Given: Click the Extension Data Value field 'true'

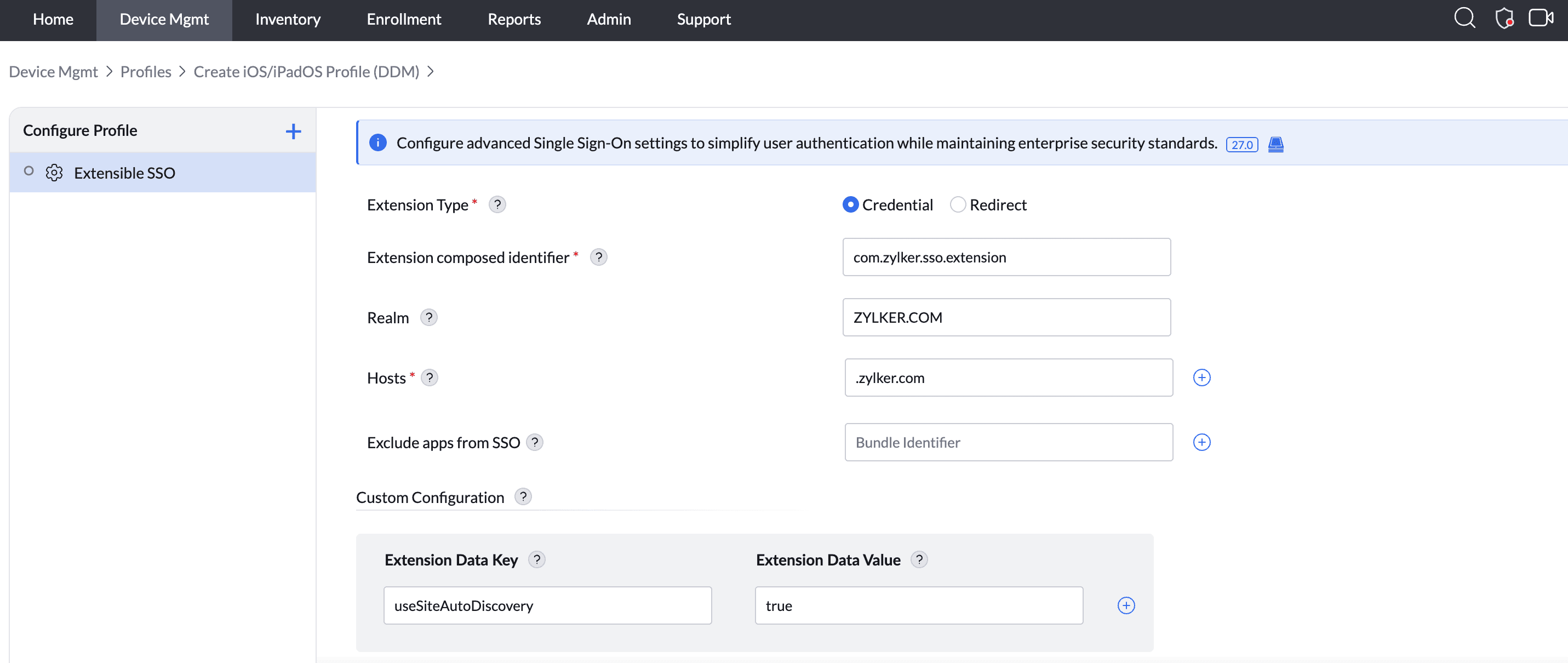Looking at the screenshot, I should coord(919,605).
